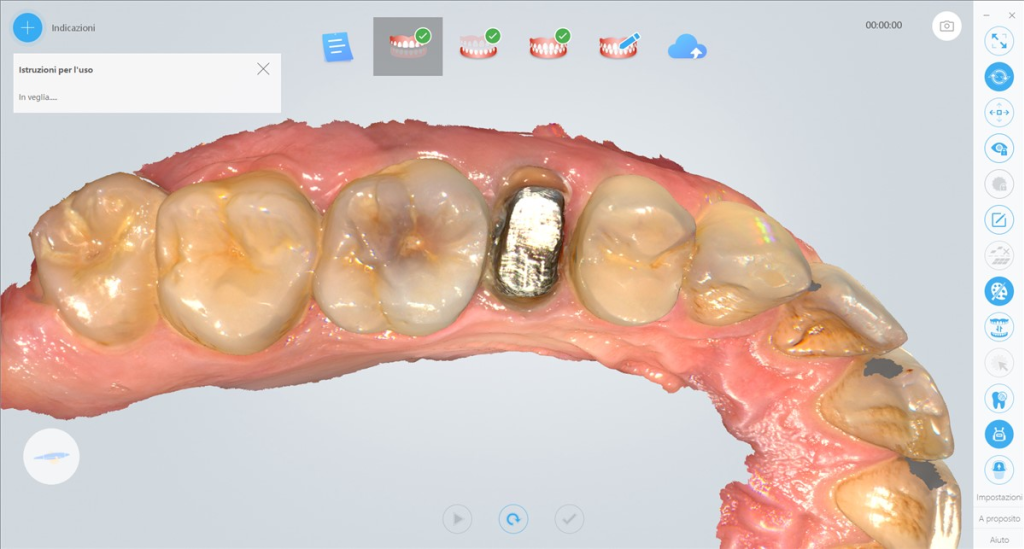Click the 00:00:00 scan timer
Screen dimensions: 1024x549
click(884, 25)
